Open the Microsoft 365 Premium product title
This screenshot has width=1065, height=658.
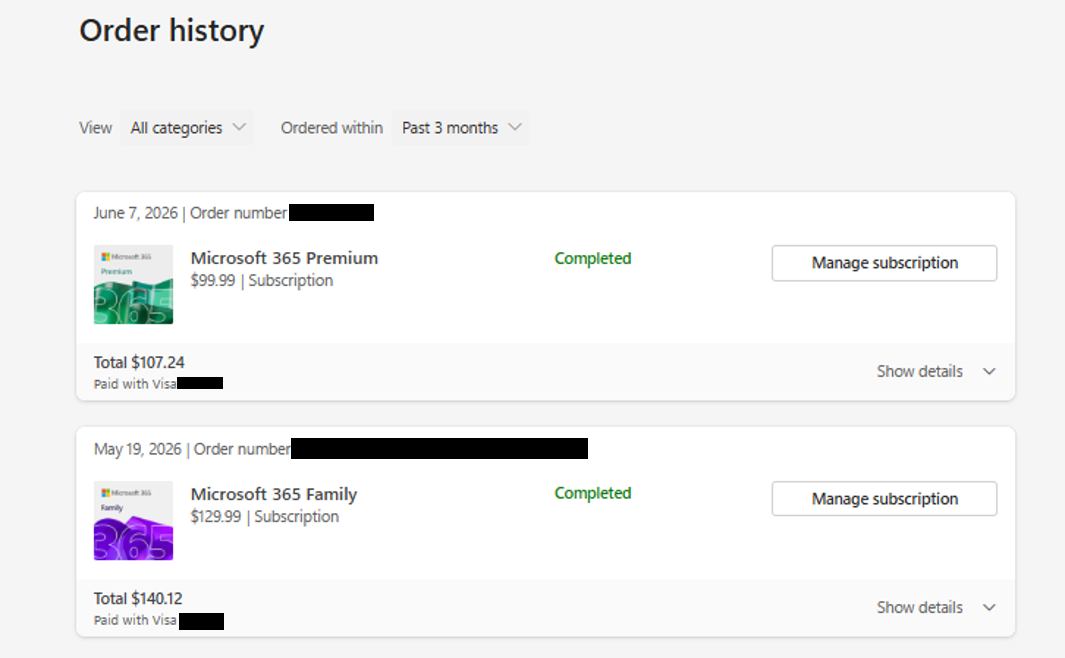click(x=284, y=258)
